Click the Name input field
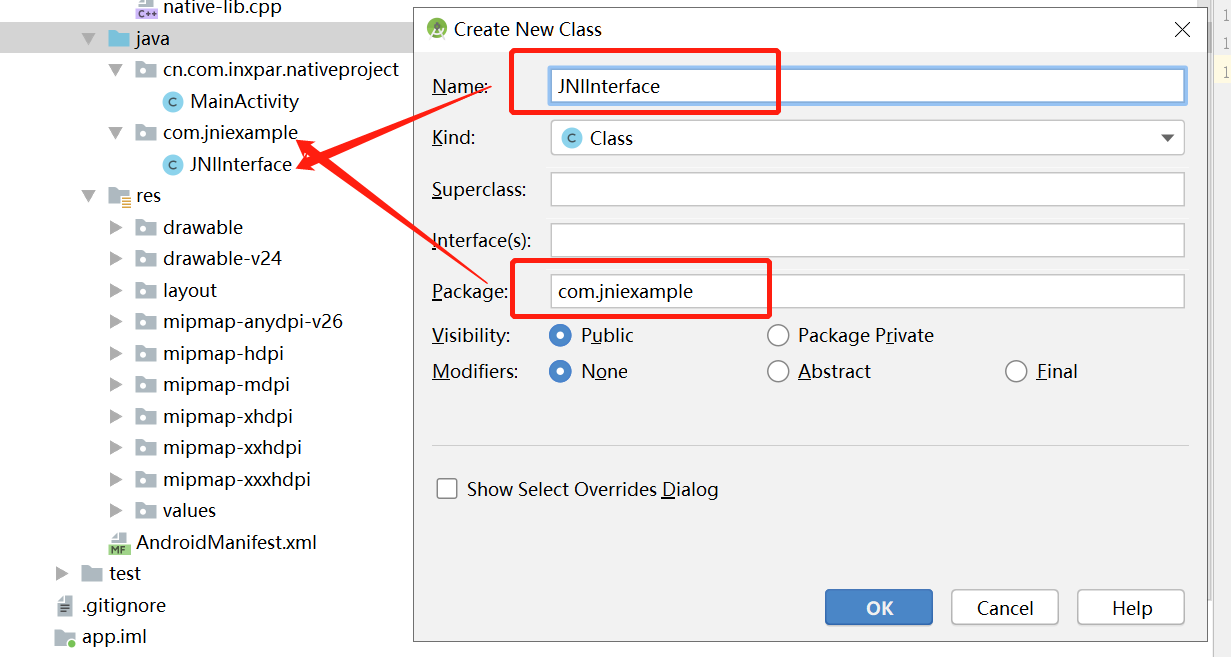1231x657 pixels. (867, 86)
